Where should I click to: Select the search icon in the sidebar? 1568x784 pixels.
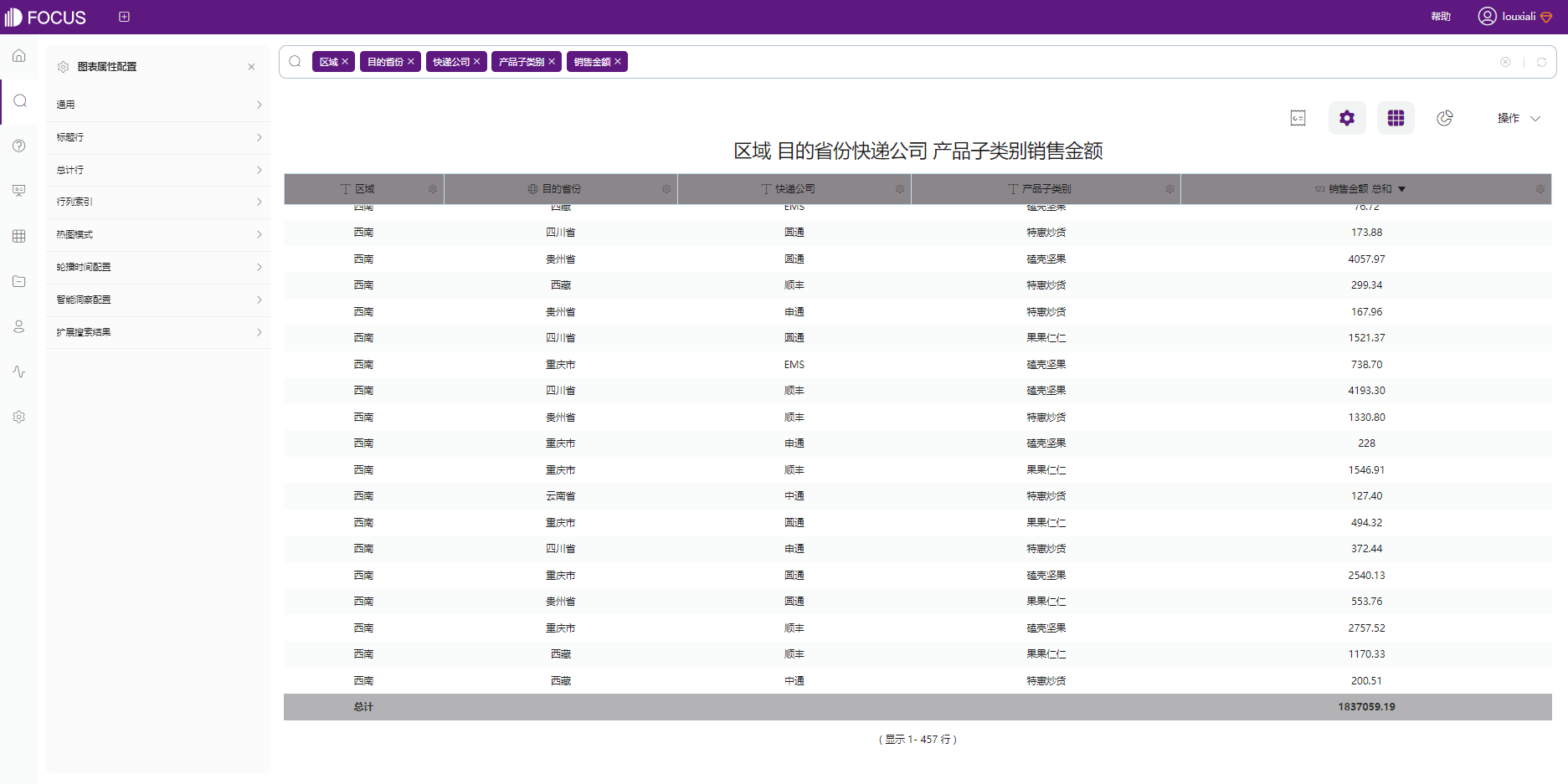(18, 101)
